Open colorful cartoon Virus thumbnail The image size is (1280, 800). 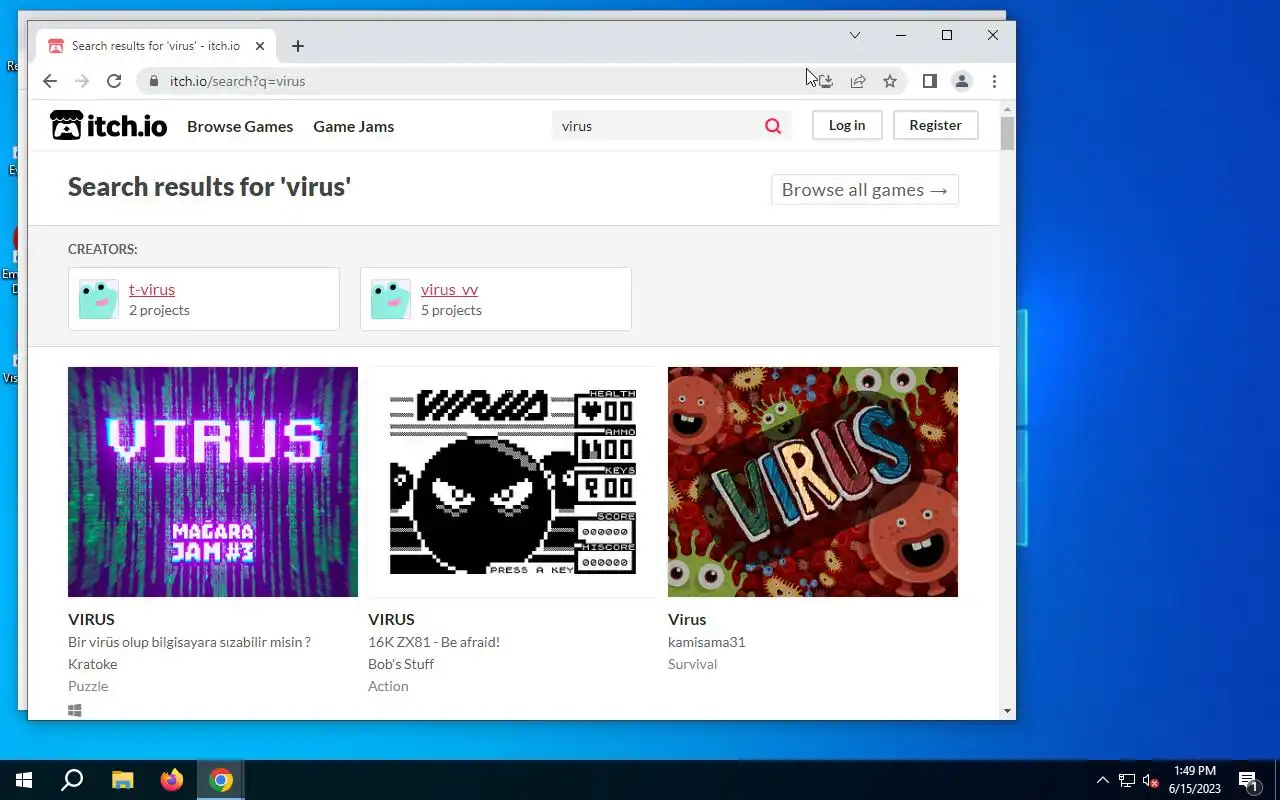(813, 482)
